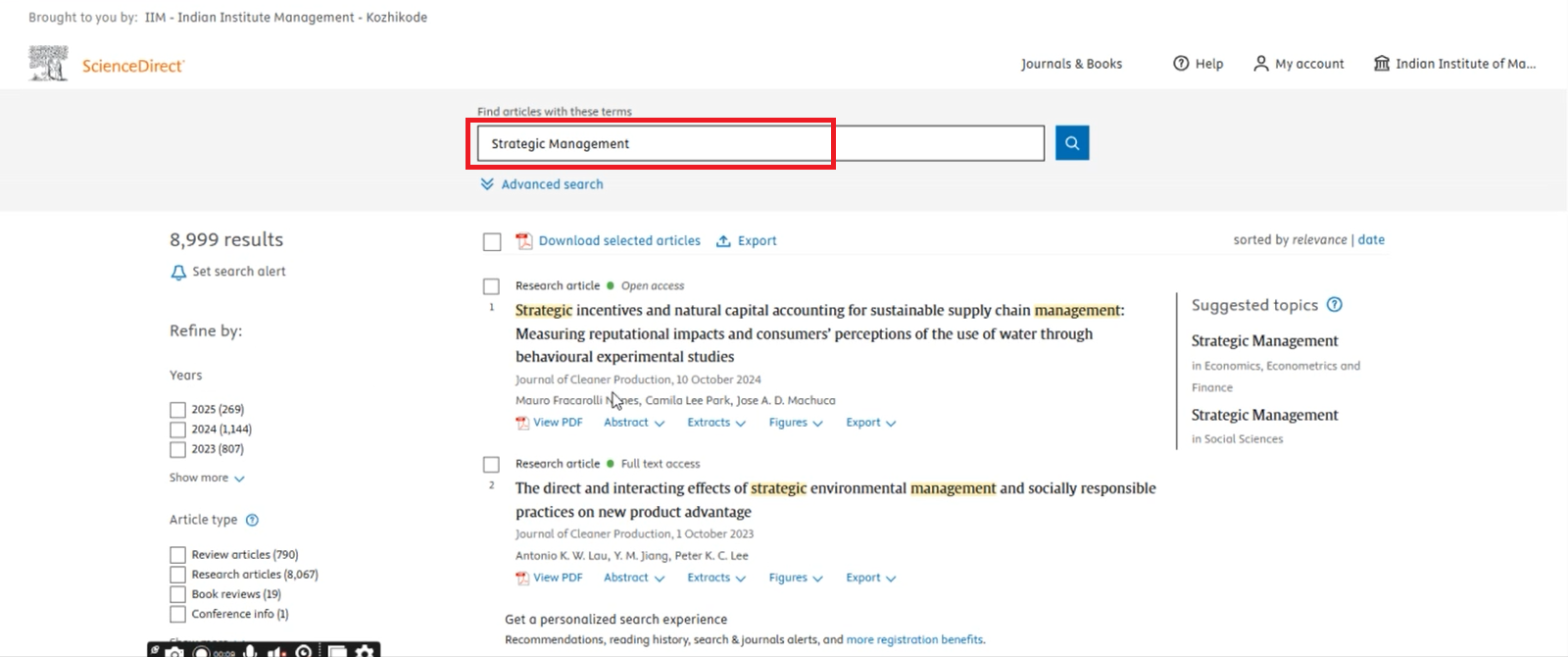Screen dimensions: 1568x657
Task: Open View PDF for second article
Action: (557, 578)
